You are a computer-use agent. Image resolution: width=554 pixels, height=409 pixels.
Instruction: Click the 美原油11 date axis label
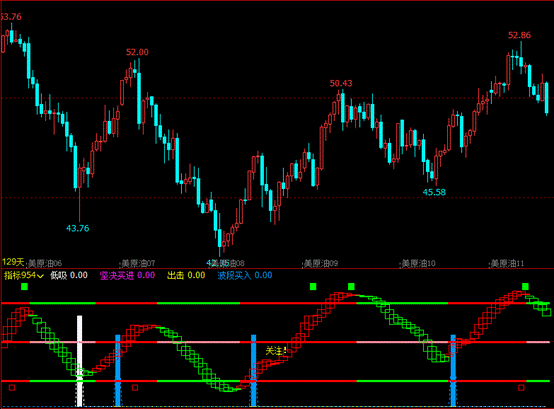507,263
